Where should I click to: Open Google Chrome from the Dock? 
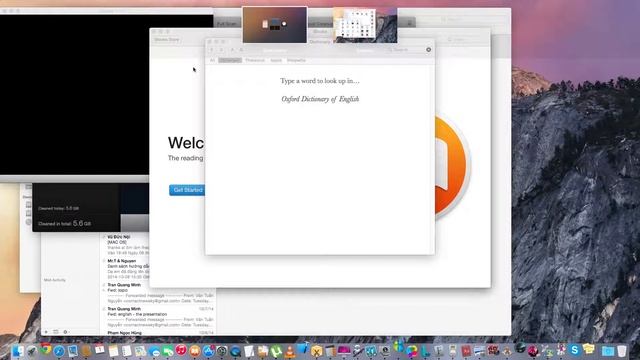[45, 349]
